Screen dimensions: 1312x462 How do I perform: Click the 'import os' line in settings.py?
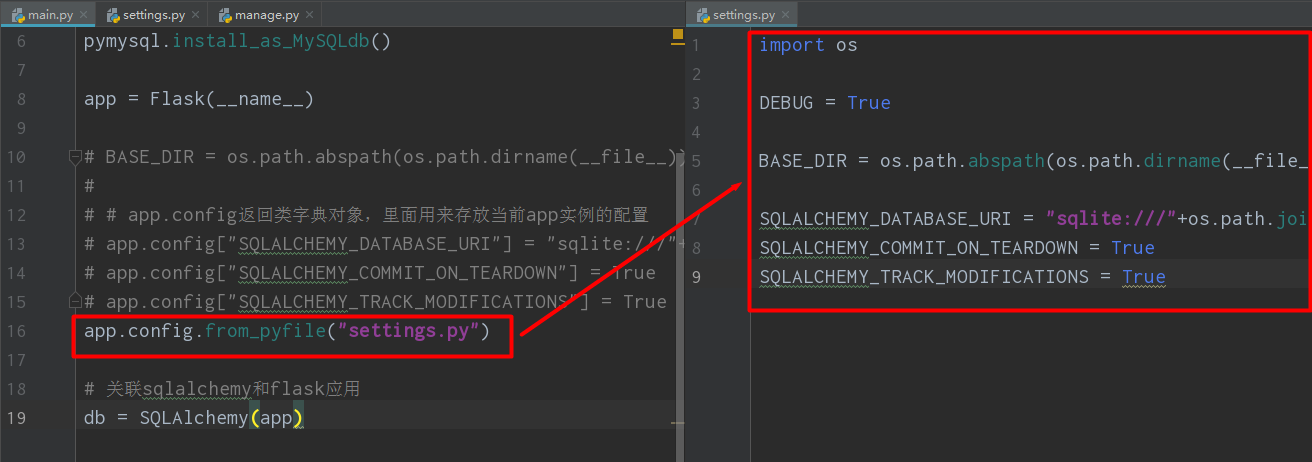pyautogui.click(x=808, y=45)
